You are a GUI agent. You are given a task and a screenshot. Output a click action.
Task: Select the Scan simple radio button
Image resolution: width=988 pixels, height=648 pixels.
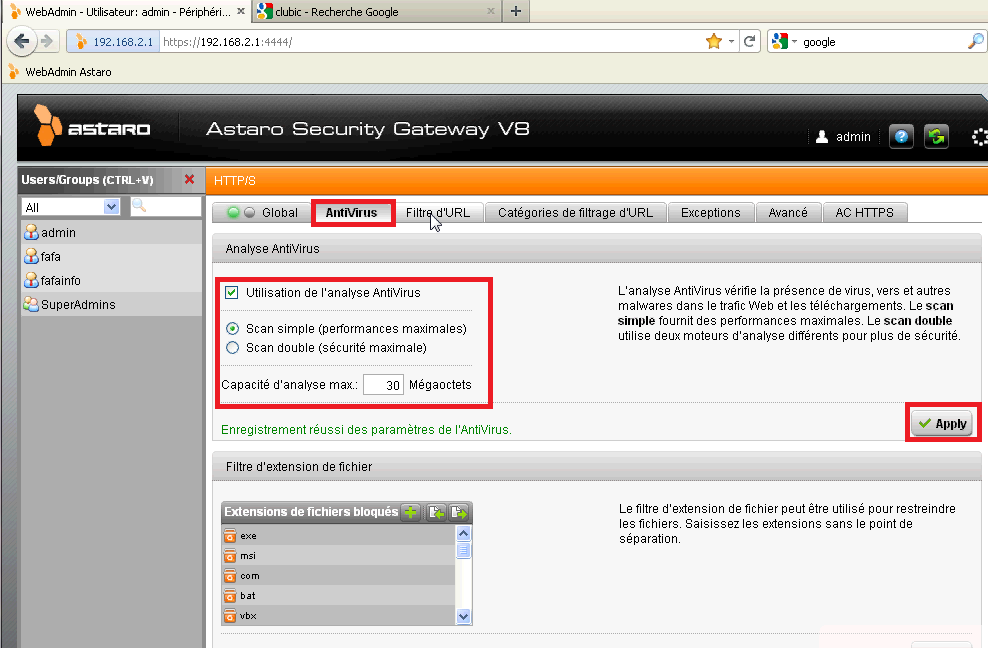tap(233, 328)
